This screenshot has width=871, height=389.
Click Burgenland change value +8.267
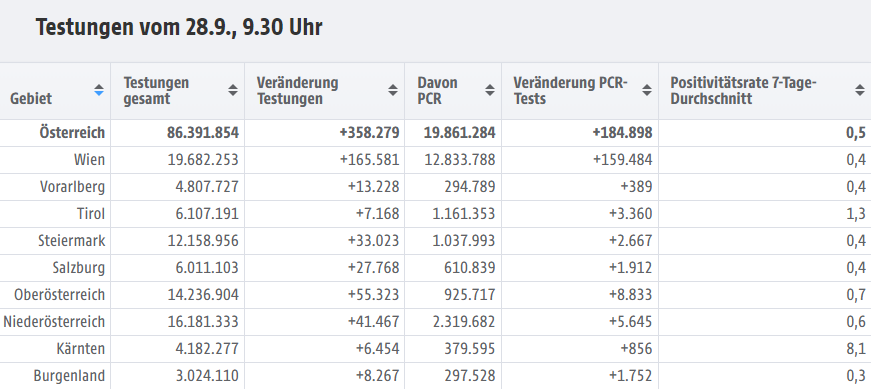[x=373, y=376]
